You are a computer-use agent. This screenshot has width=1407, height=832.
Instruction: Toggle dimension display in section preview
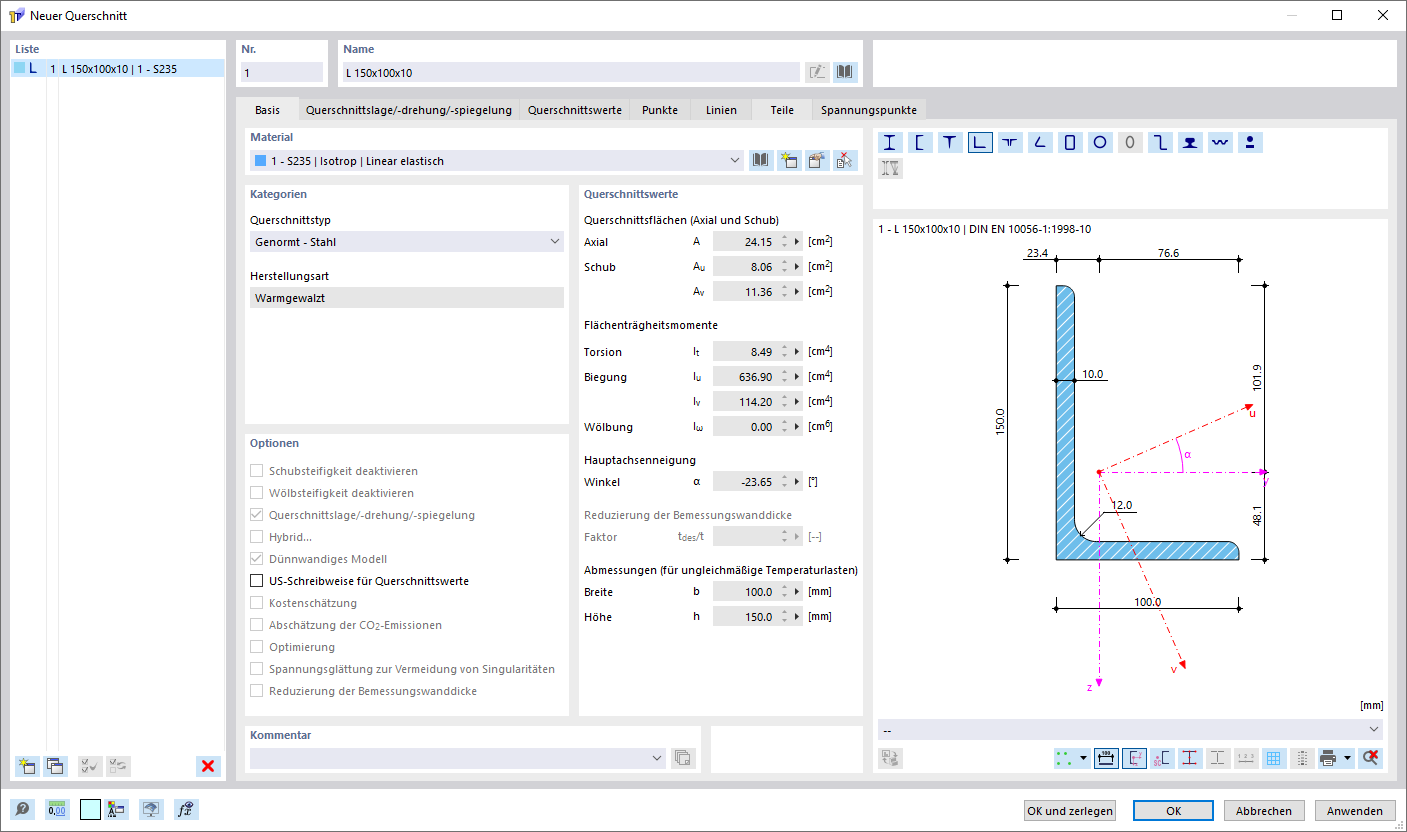(x=1107, y=758)
